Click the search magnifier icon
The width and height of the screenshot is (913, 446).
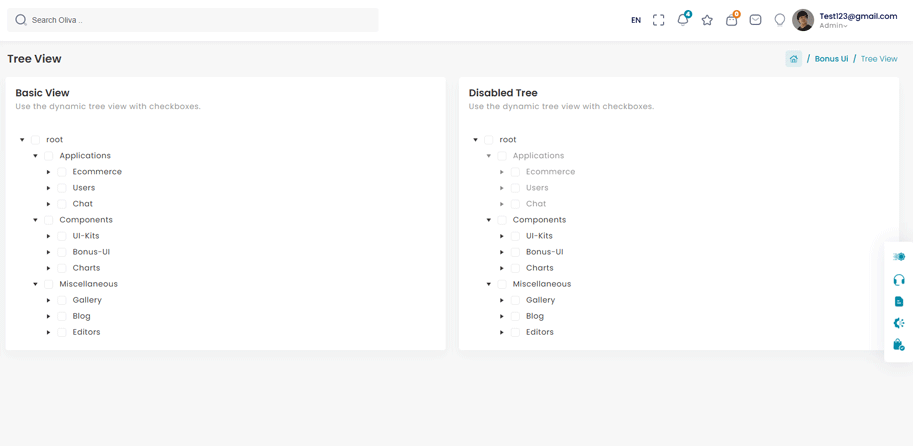click(x=21, y=20)
